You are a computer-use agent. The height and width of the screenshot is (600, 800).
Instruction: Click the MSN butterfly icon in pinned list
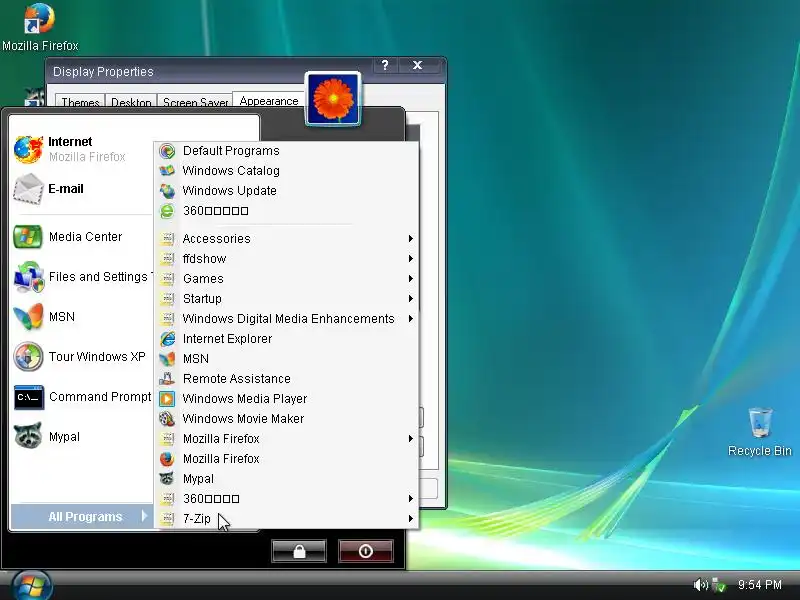[x=28, y=317]
